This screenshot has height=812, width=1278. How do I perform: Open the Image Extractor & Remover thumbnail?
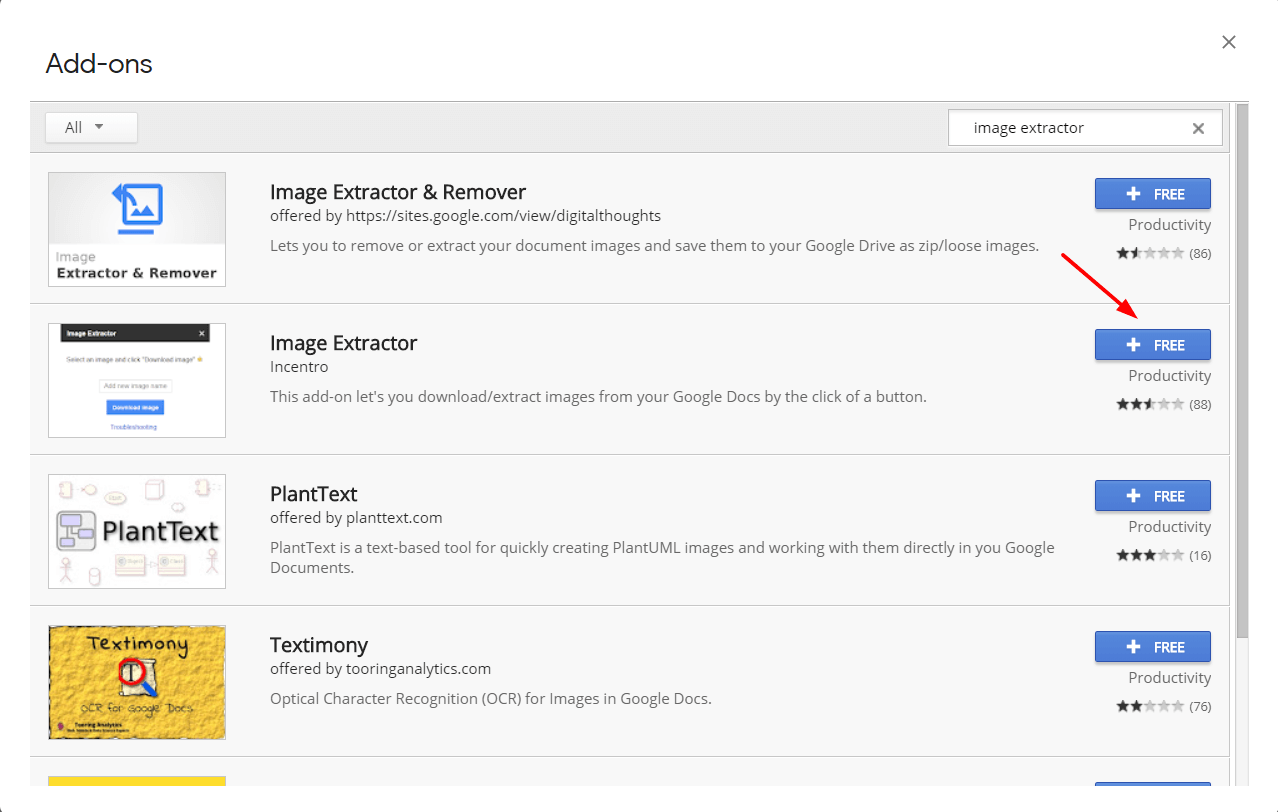point(137,229)
